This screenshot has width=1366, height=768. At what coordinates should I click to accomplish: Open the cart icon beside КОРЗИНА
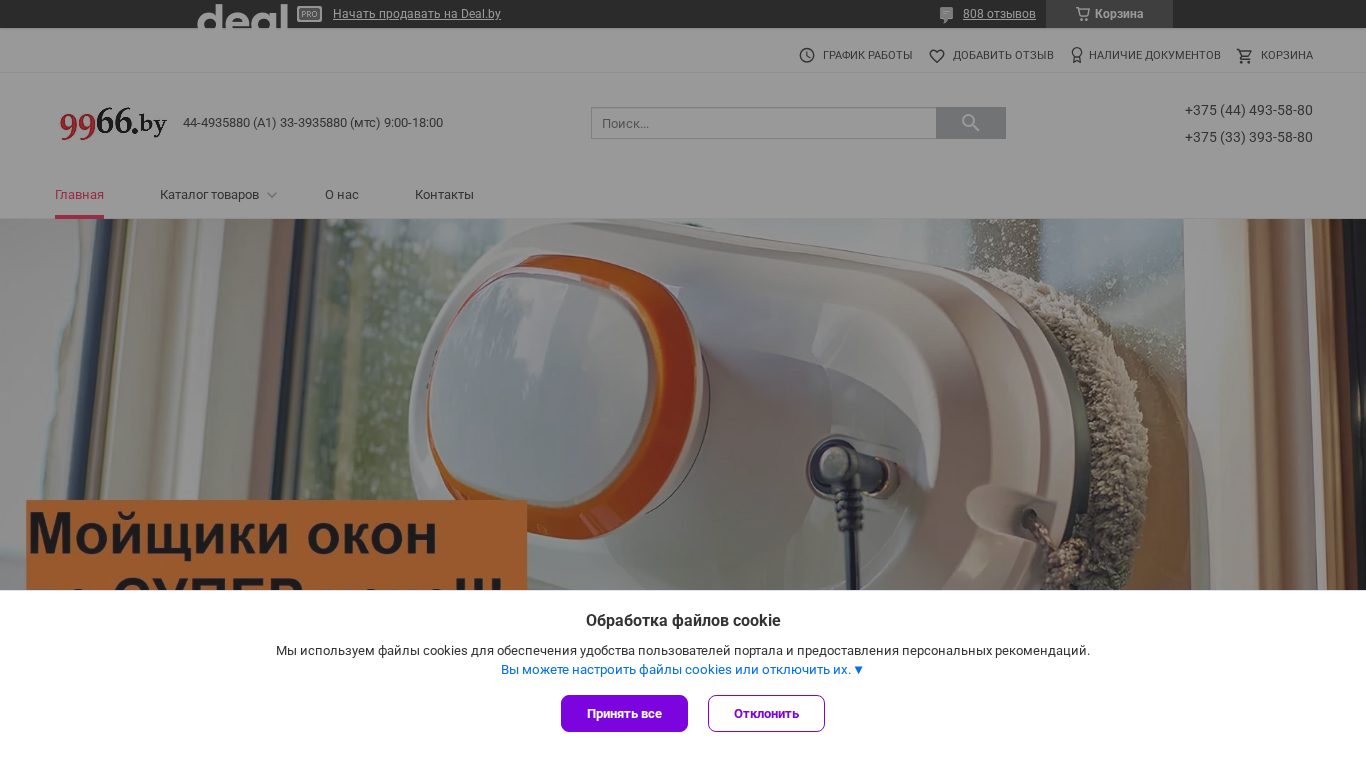click(1245, 56)
